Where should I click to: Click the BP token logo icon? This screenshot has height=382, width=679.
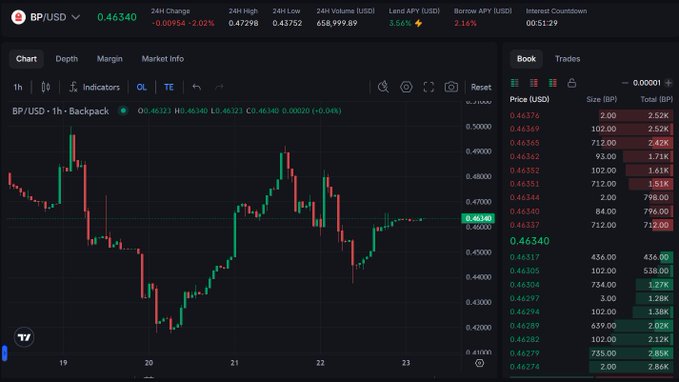click(18, 17)
